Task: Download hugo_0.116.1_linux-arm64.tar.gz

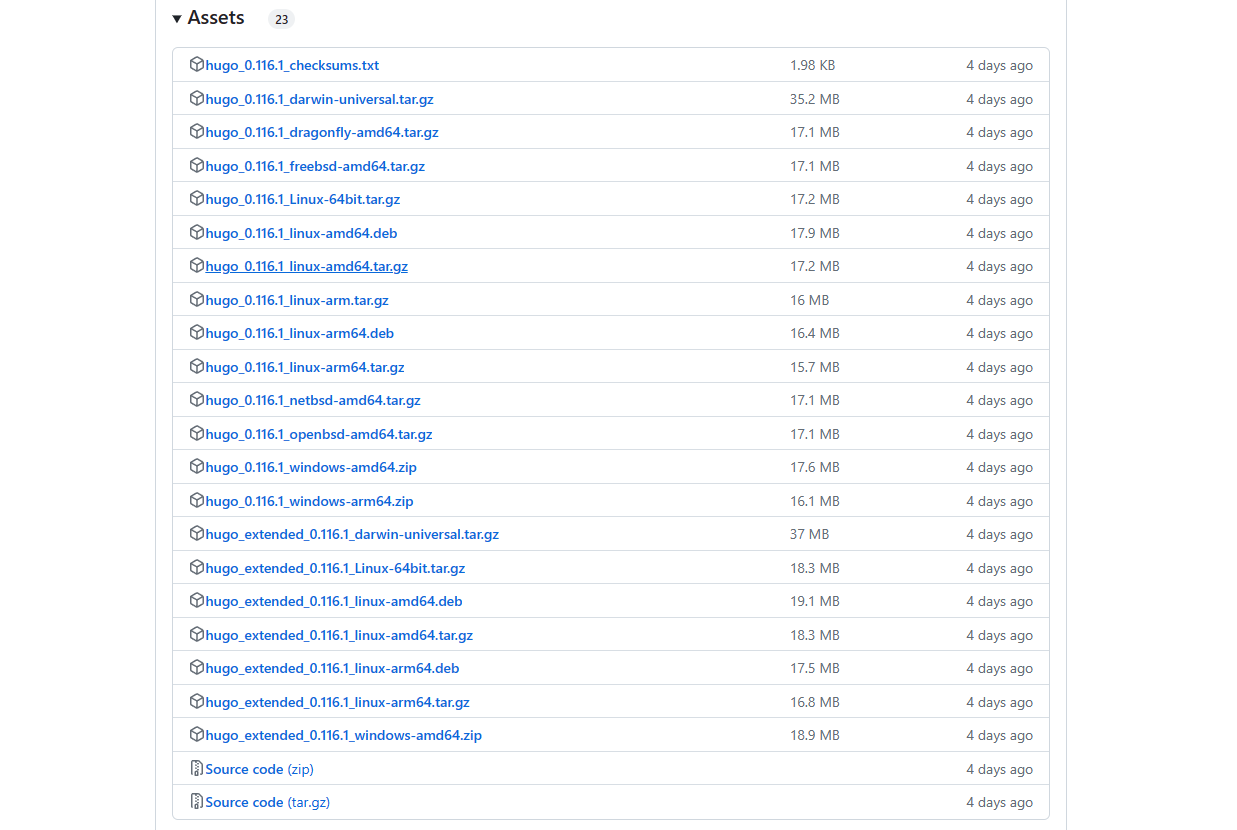Action: pyautogui.click(x=305, y=367)
